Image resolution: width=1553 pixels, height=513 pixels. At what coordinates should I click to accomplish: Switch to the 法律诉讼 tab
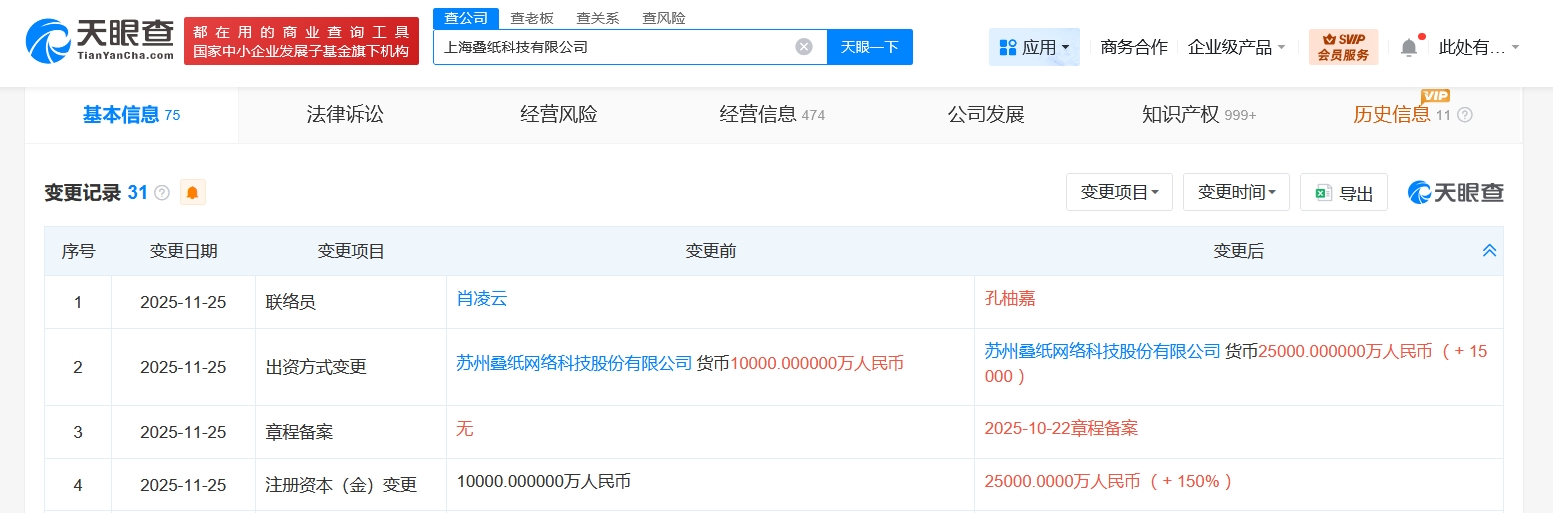pyautogui.click(x=345, y=115)
